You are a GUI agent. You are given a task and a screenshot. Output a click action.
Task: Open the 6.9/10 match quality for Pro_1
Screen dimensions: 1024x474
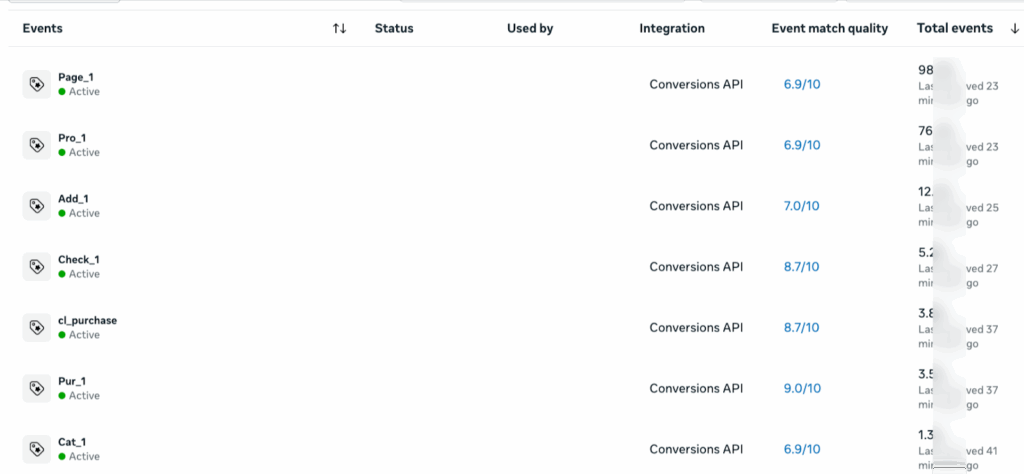point(801,145)
